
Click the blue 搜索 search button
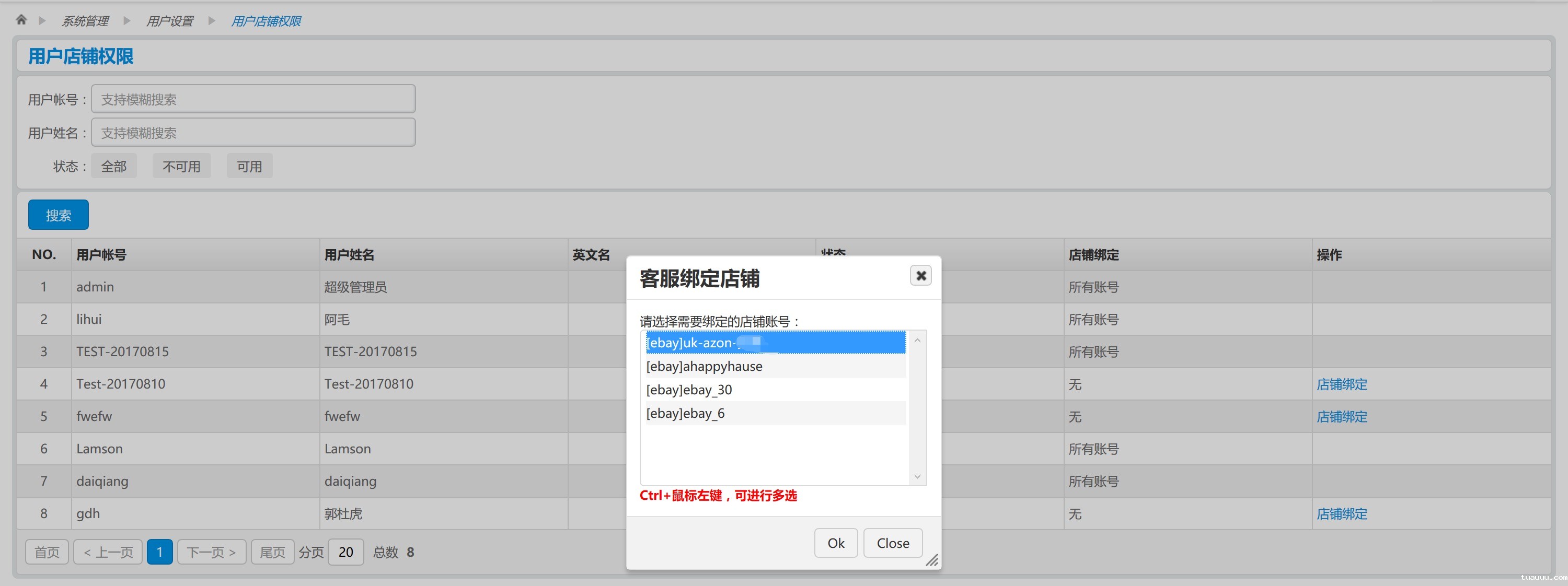(59, 215)
